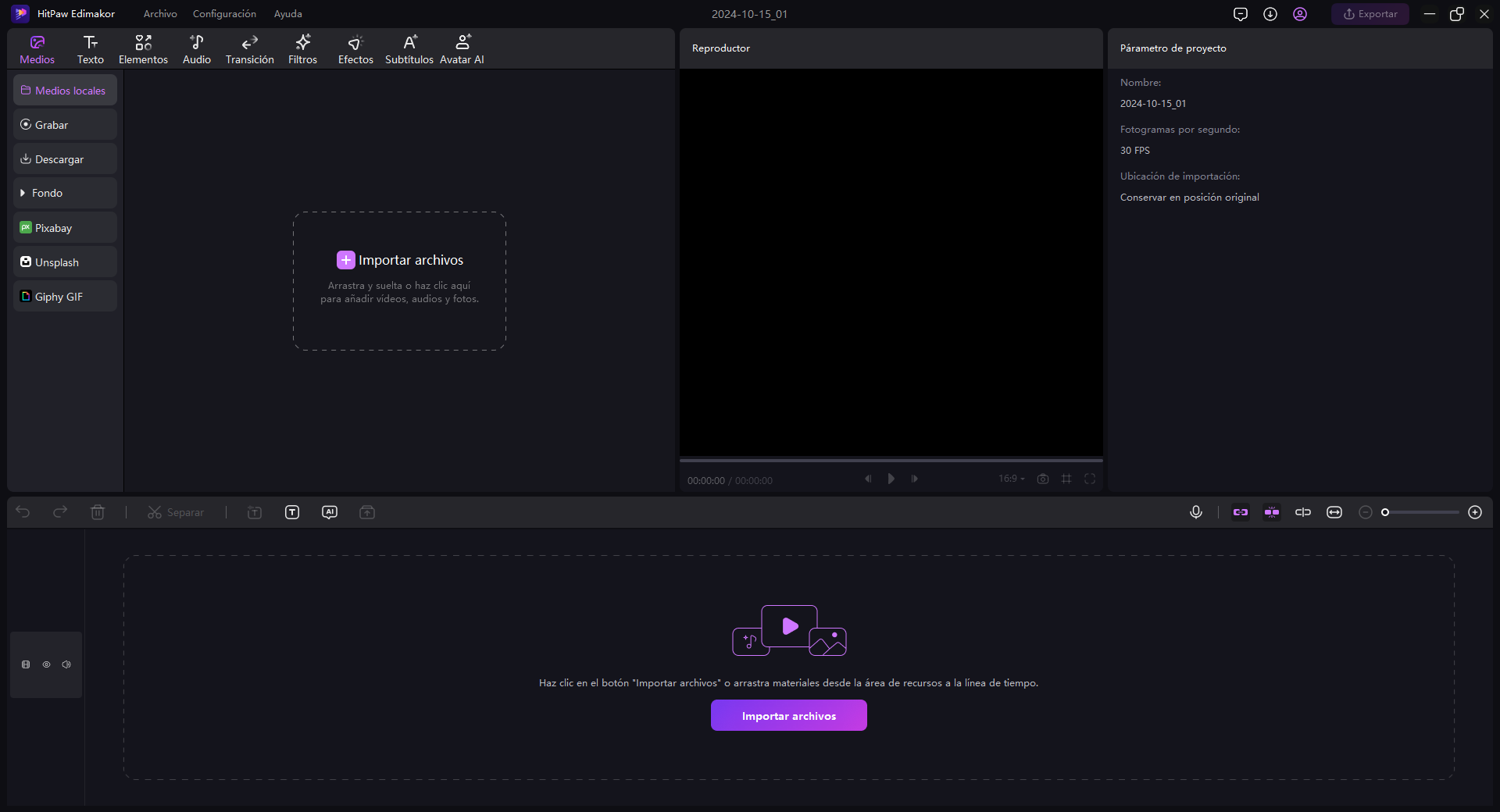Screen dimensions: 1500x812
Task: Switch to the Texto tab
Action: 89,48
